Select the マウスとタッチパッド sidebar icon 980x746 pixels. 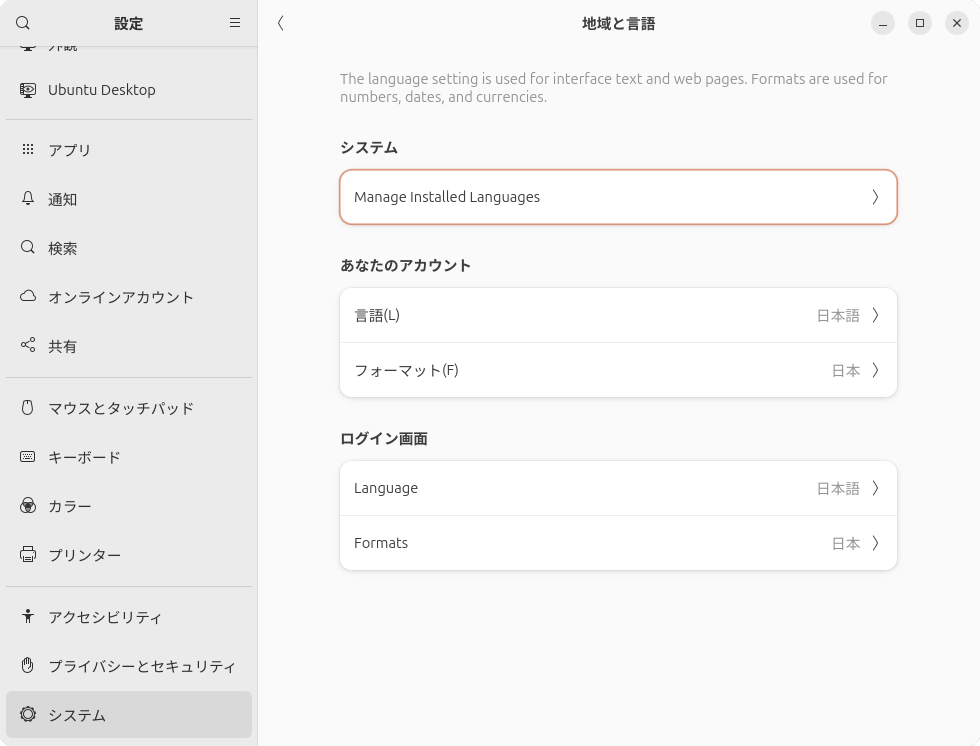point(27,408)
